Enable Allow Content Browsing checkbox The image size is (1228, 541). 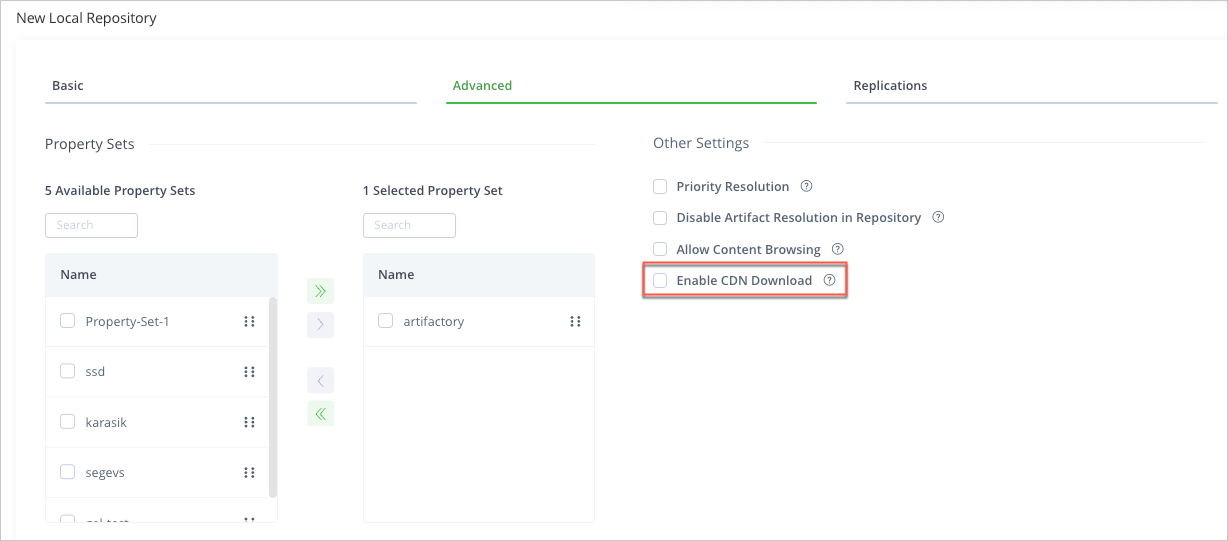pos(660,249)
